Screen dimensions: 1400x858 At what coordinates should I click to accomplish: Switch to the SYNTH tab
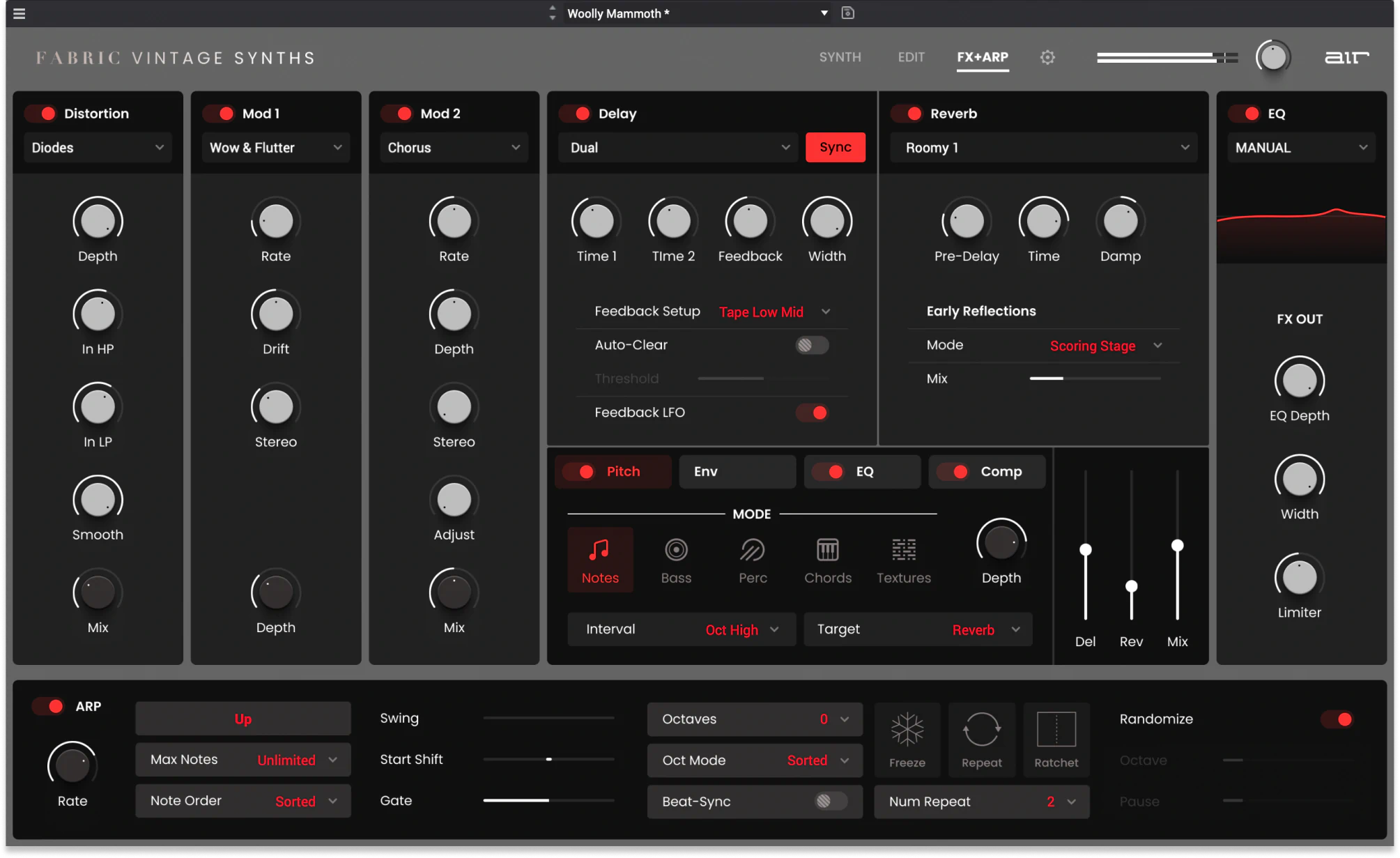coord(840,57)
